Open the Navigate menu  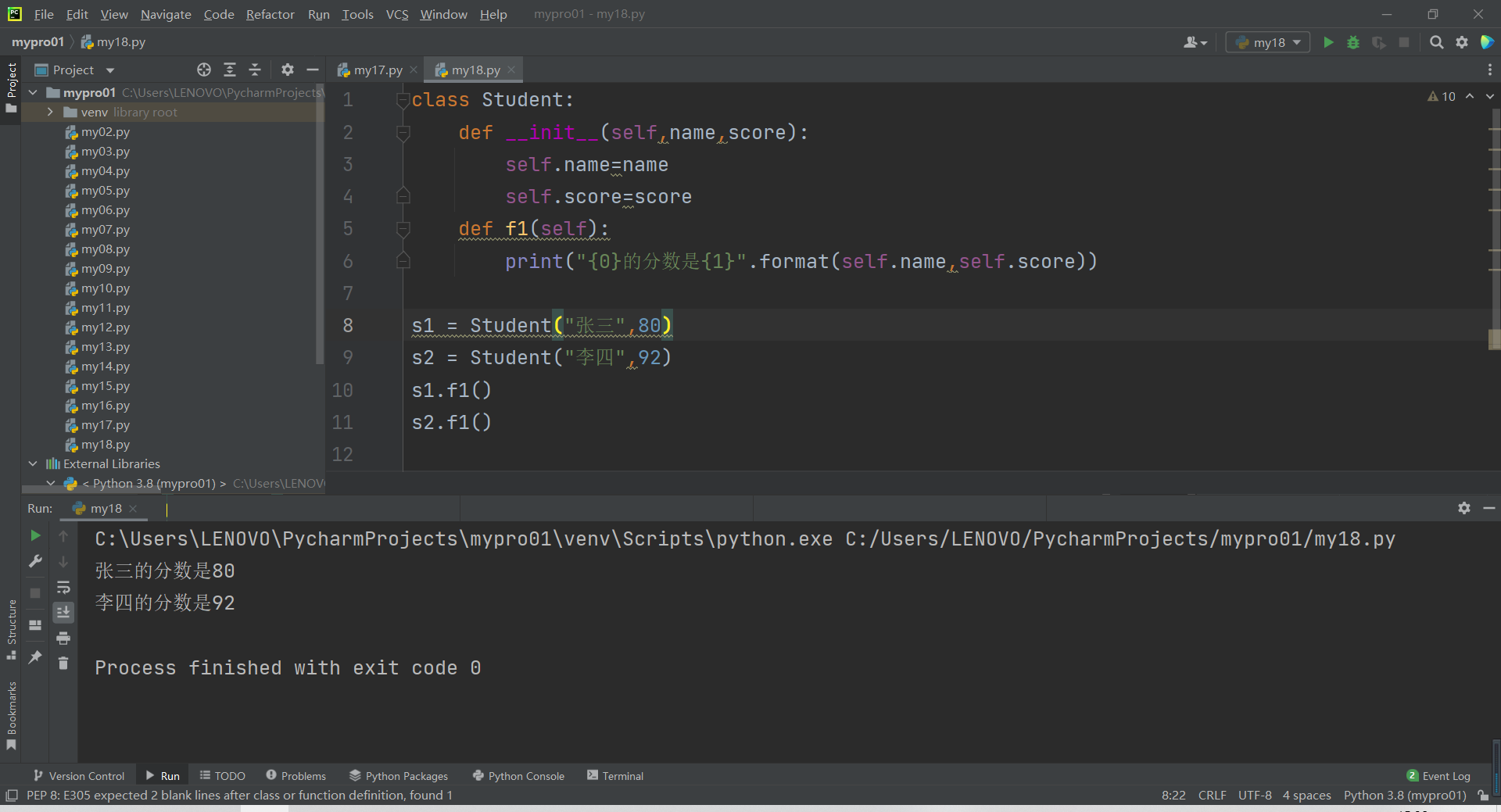166,14
